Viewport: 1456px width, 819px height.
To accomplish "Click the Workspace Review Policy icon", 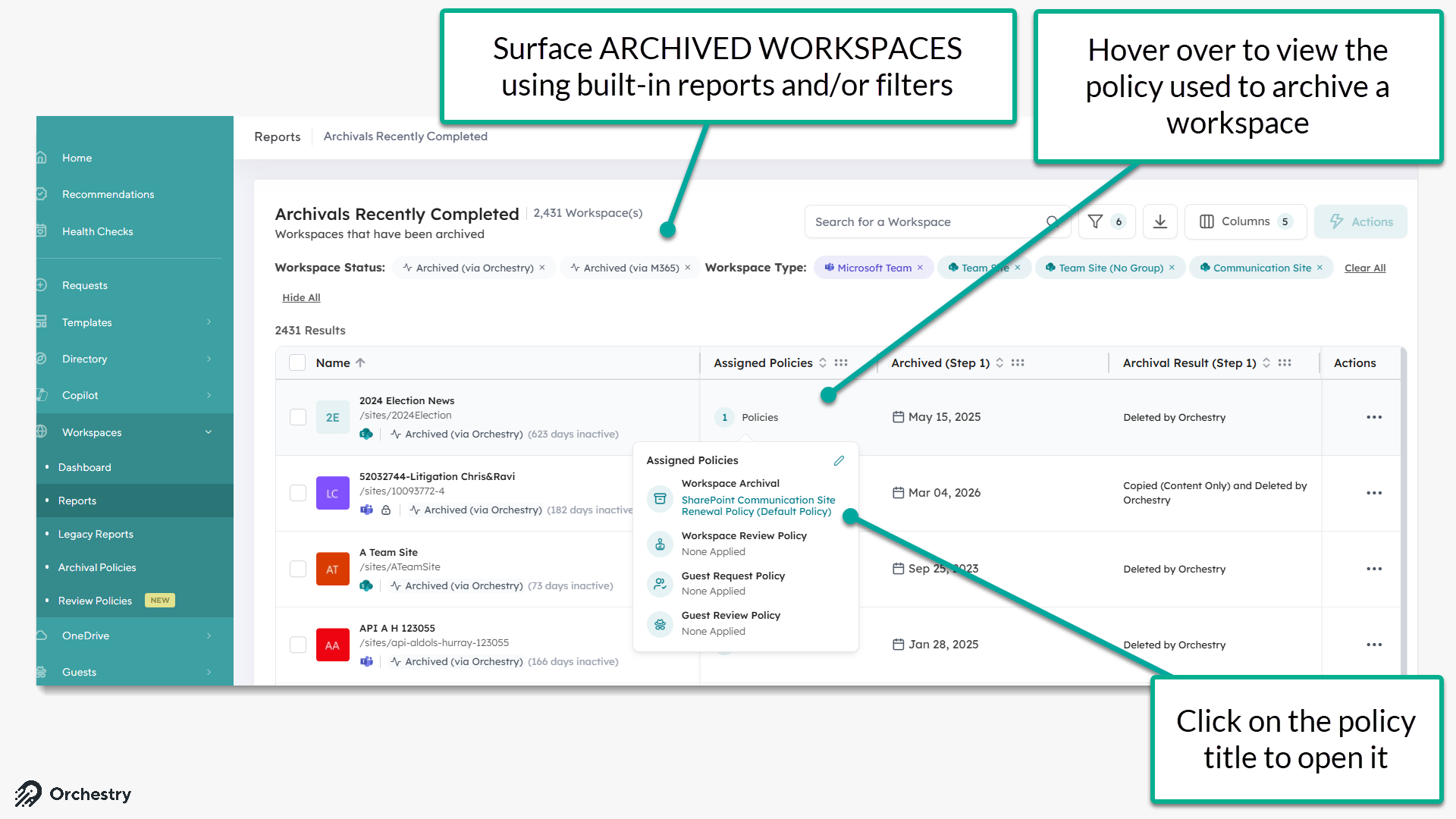I will (x=660, y=544).
